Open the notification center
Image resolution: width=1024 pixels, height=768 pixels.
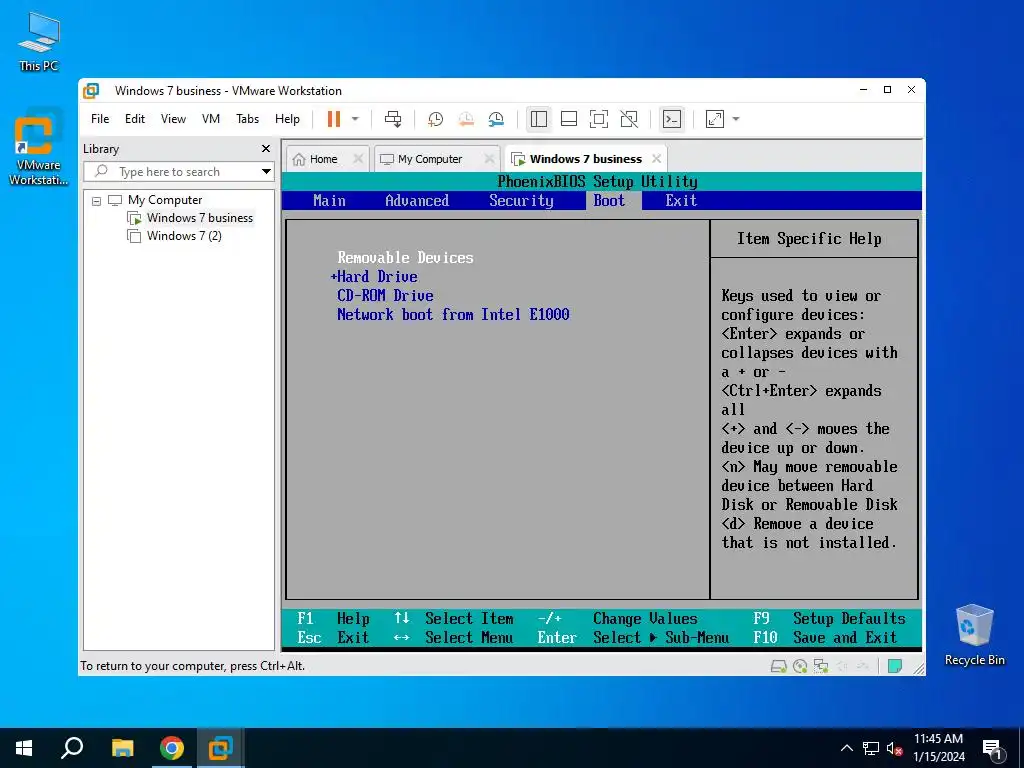[993, 749]
